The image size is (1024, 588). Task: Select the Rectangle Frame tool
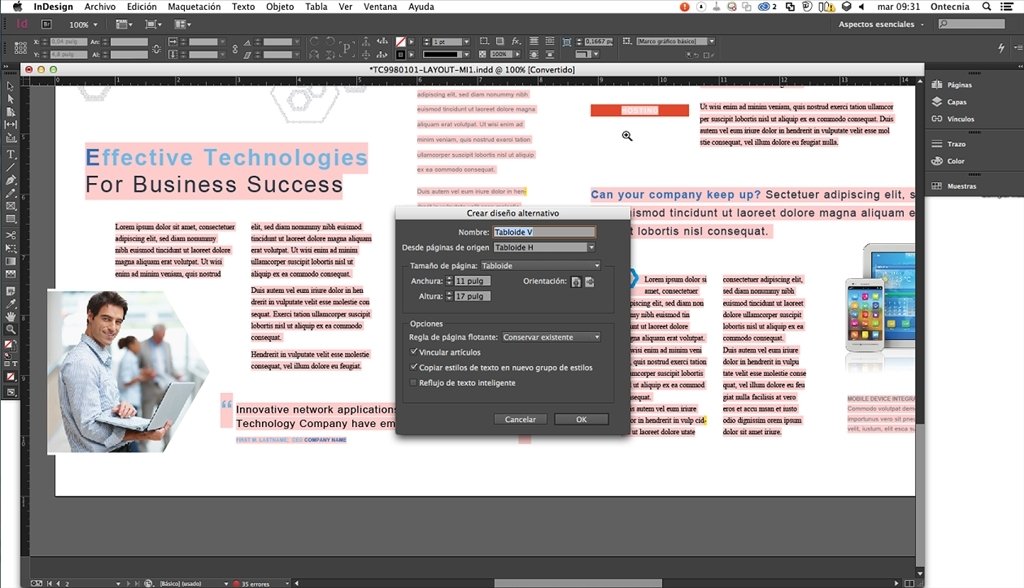pos(10,206)
